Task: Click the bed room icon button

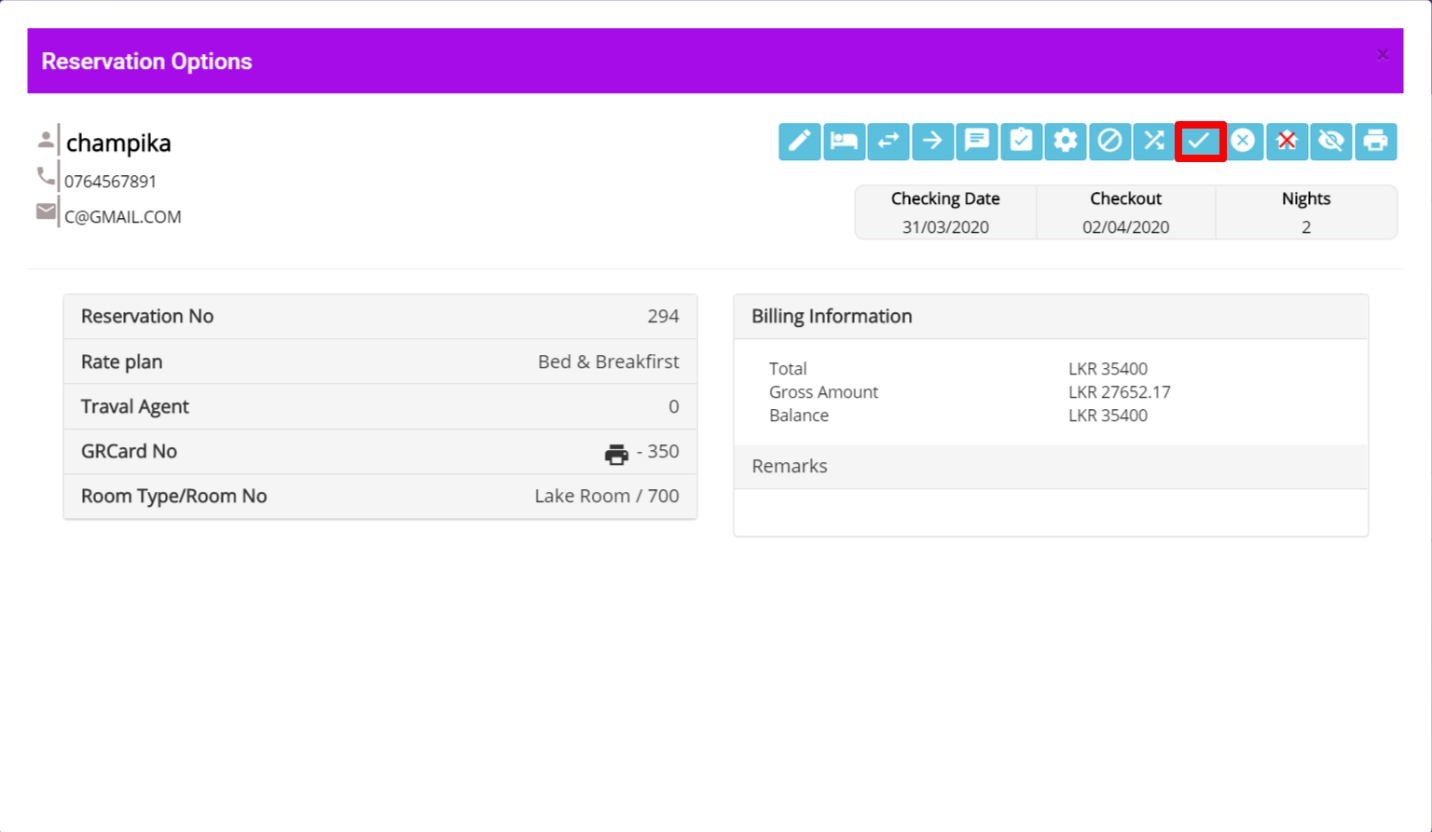Action: click(844, 141)
